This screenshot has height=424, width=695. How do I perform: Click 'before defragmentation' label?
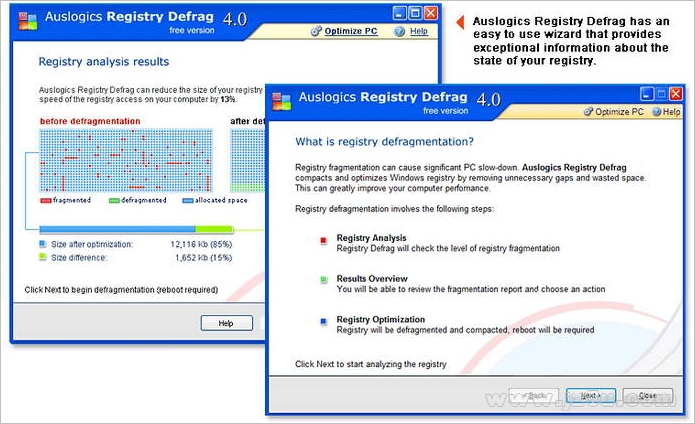pos(90,121)
